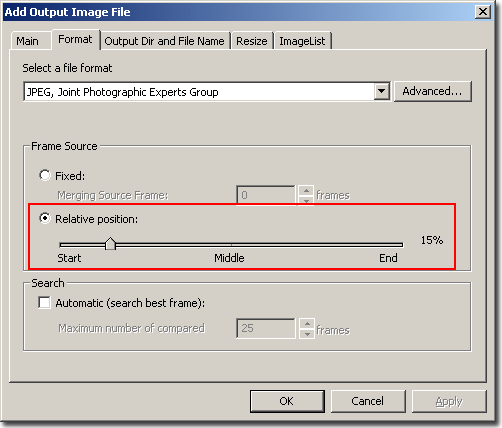Open the Advanced... format settings
Screen dimensions: 502x428
pos(433,91)
